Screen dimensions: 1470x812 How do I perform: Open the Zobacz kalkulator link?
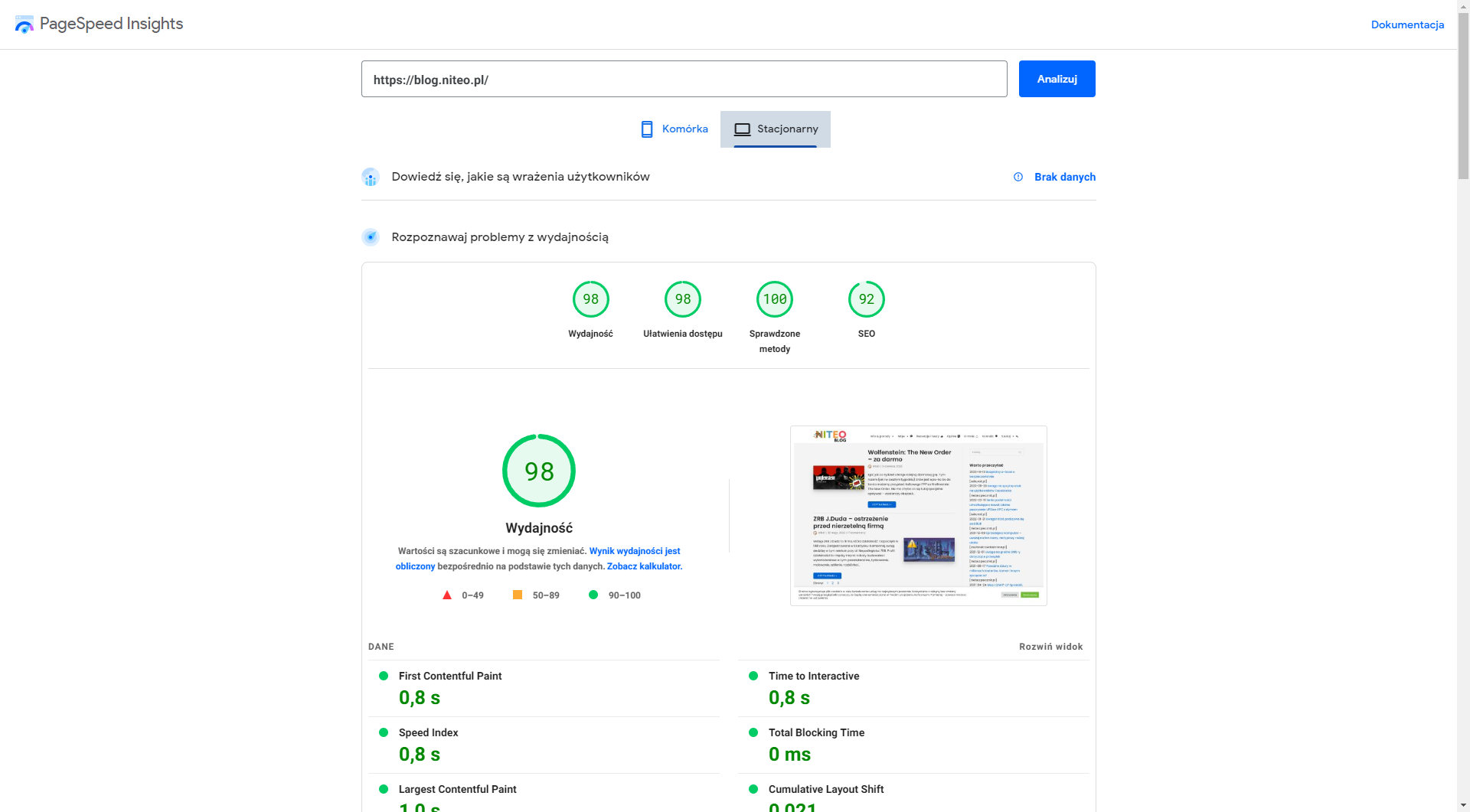click(644, 566)
